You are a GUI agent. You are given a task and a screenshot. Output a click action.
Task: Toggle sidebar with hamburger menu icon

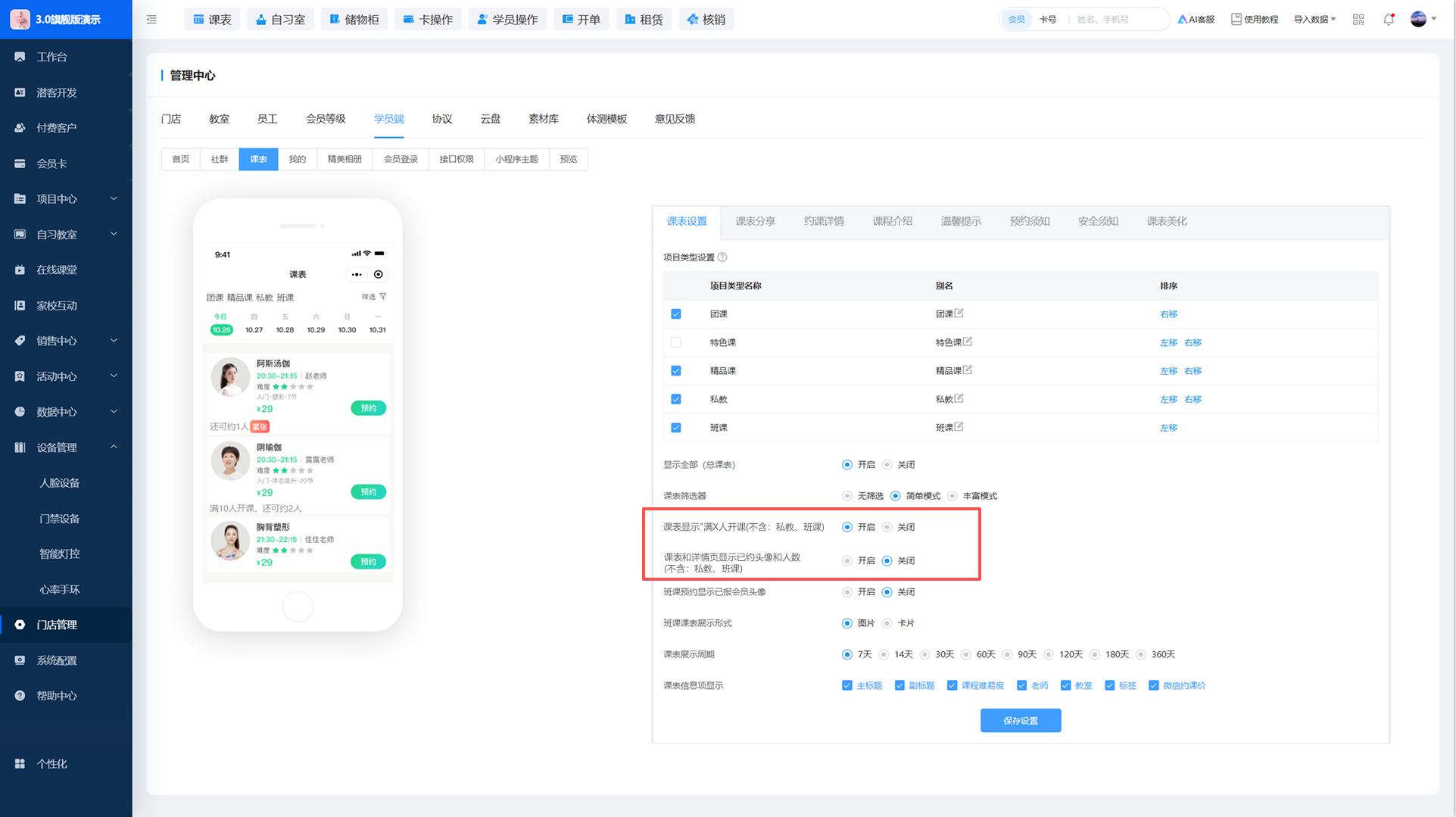151,20
